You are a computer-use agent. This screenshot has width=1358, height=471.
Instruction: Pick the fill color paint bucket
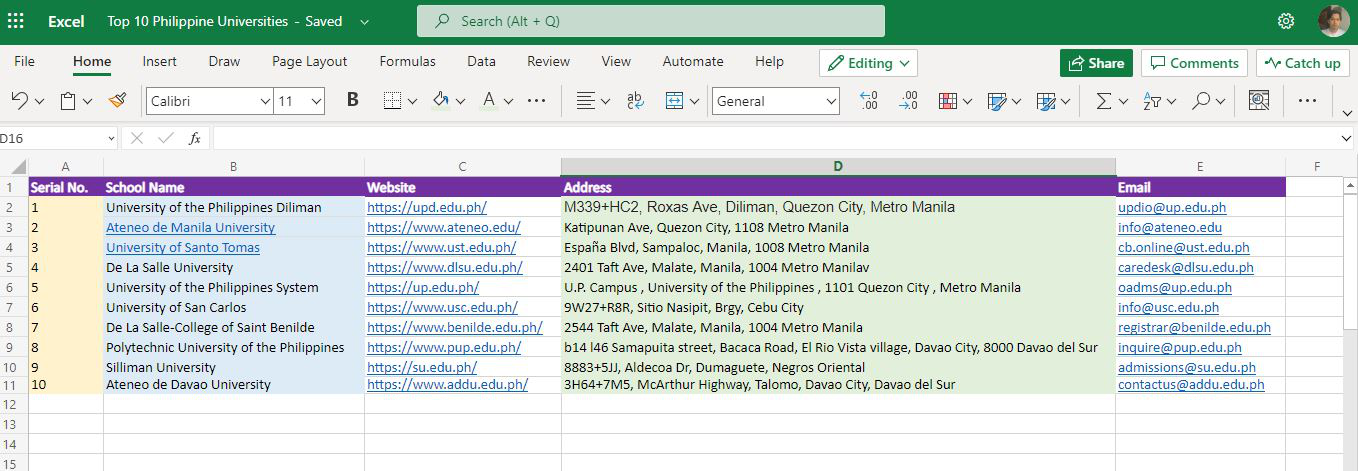pyautogui.click(x=441, y=101)
